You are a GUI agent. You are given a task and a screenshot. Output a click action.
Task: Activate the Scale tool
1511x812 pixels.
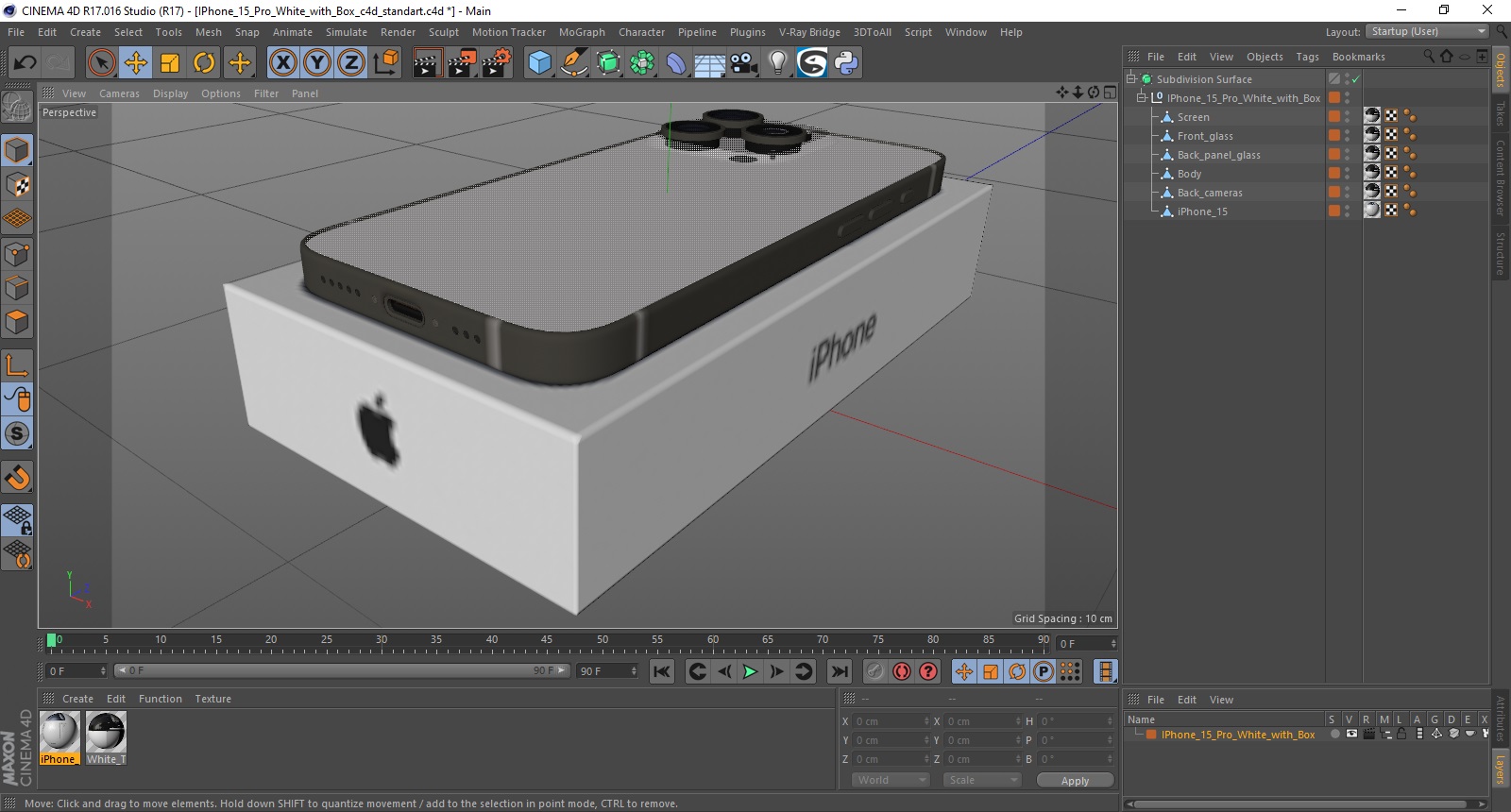pyautogui.click(x=170, y=63)
